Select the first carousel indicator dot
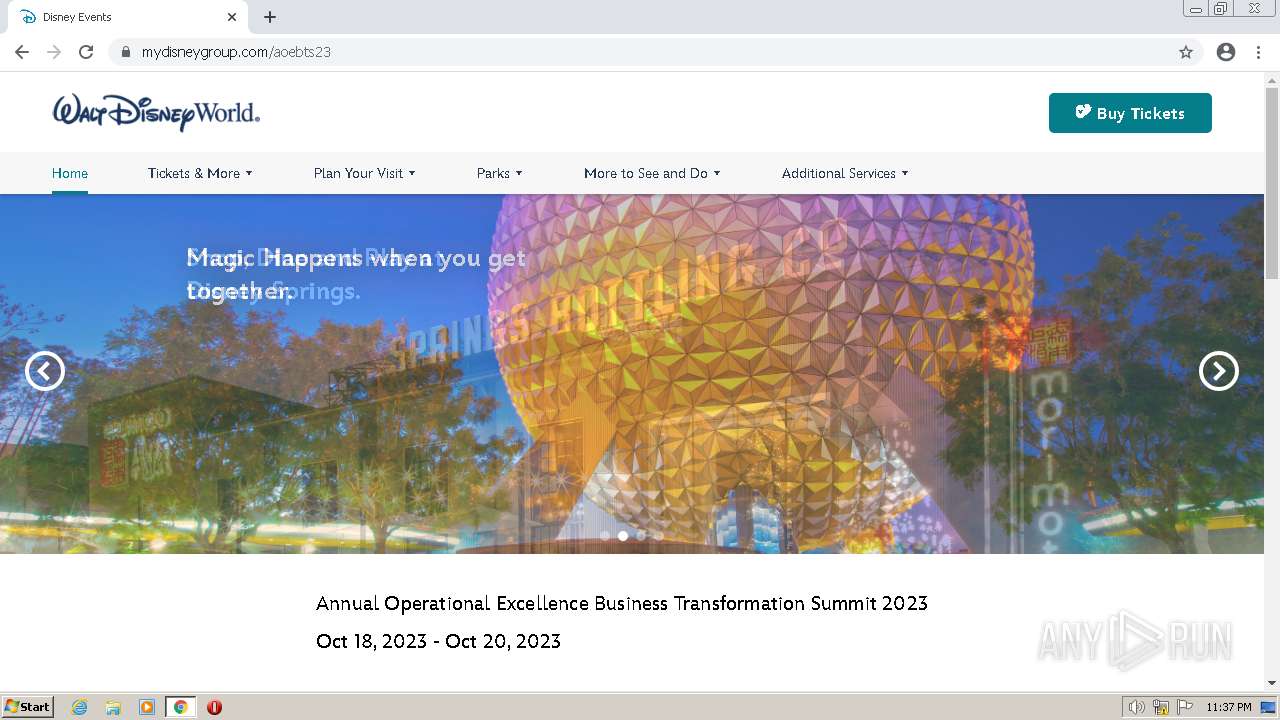The width and height of the screenshot is (1280, 720). point(605,536)
